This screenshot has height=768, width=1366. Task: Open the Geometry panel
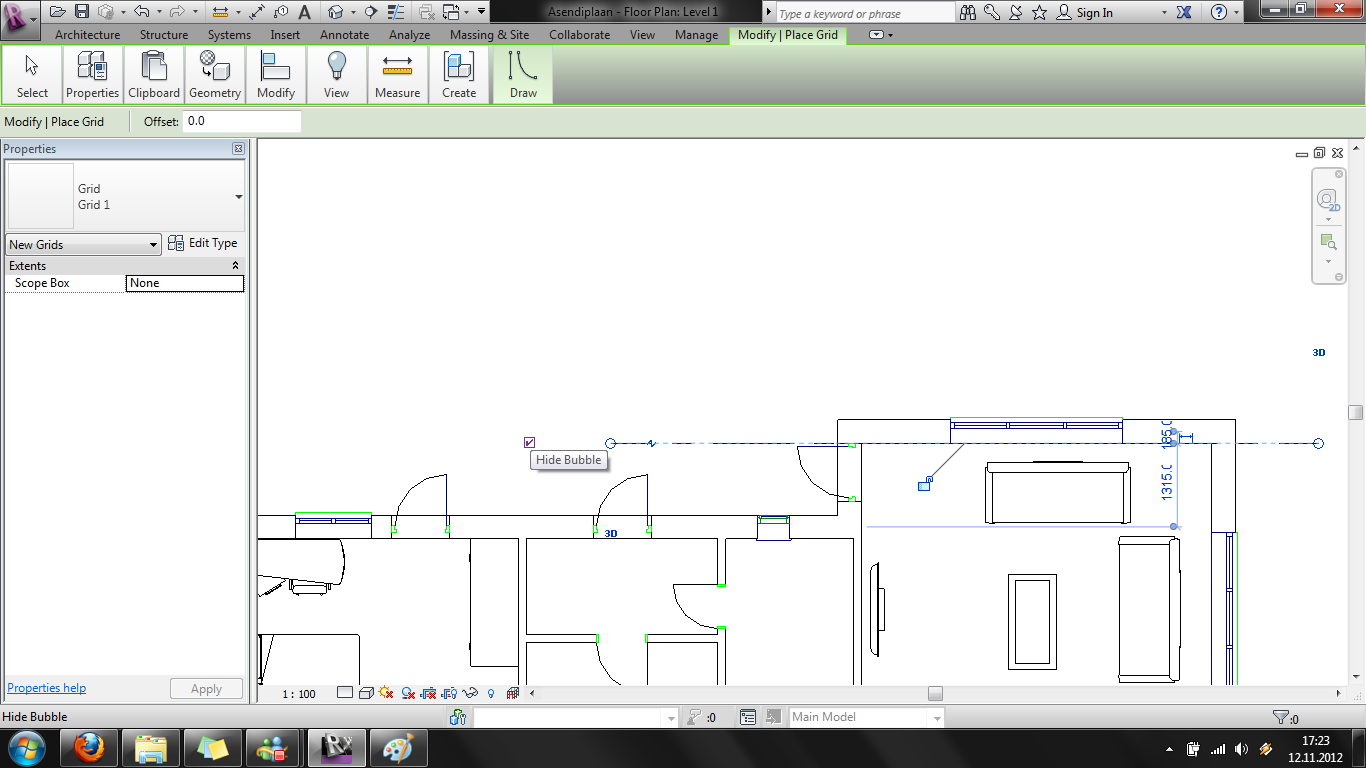pyautogui.click(x=214, y=75)
